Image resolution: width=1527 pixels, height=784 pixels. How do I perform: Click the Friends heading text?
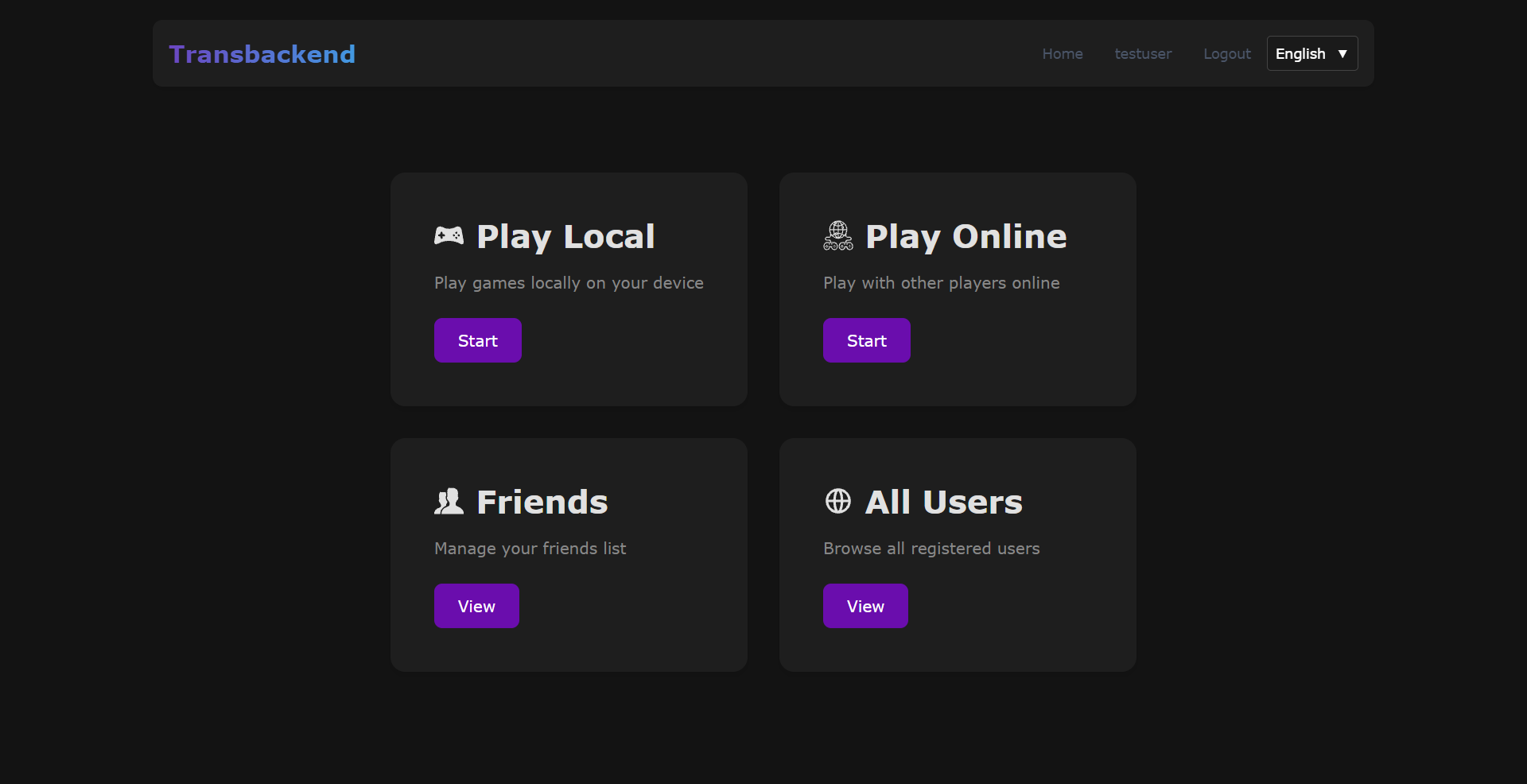point(542,502)
